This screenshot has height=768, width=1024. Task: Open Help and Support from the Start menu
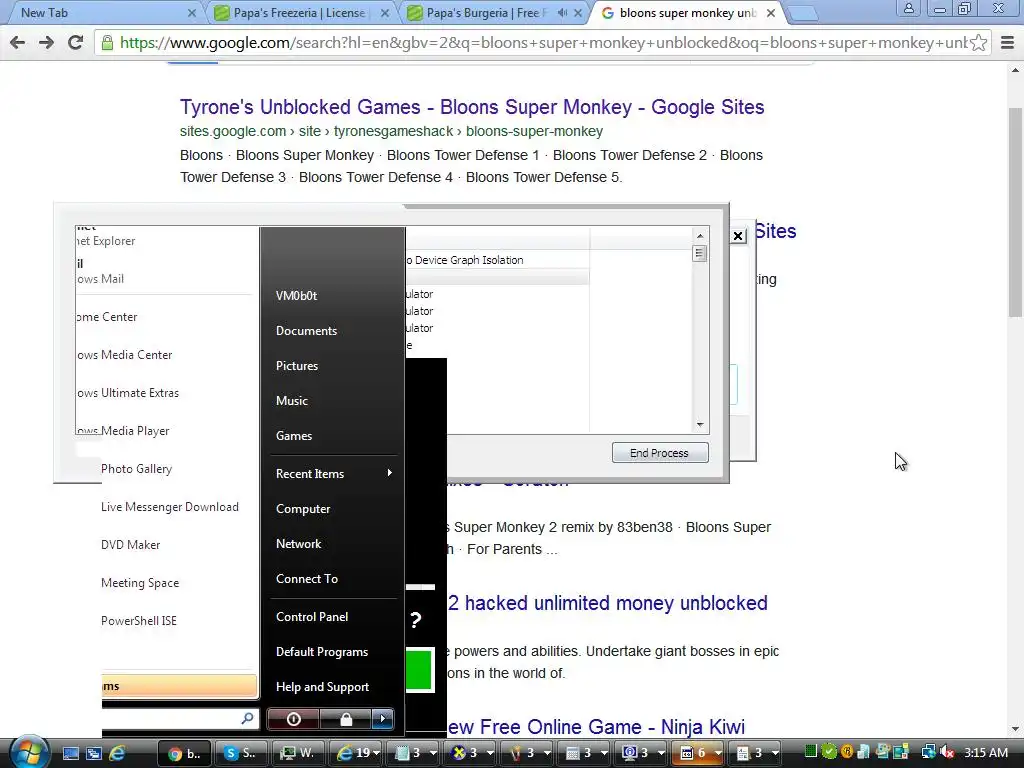(x=323, y=687)
